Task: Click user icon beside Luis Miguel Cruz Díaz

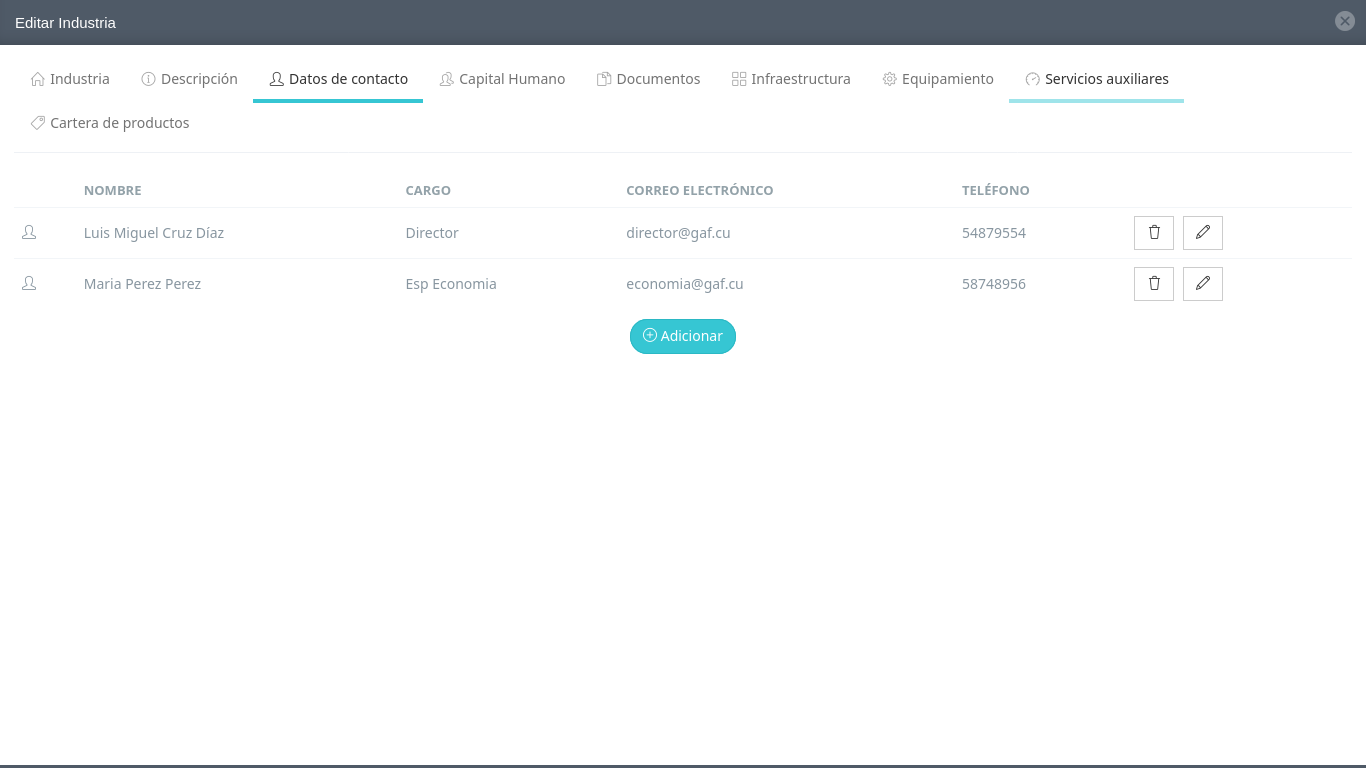Action: point(29,233)
